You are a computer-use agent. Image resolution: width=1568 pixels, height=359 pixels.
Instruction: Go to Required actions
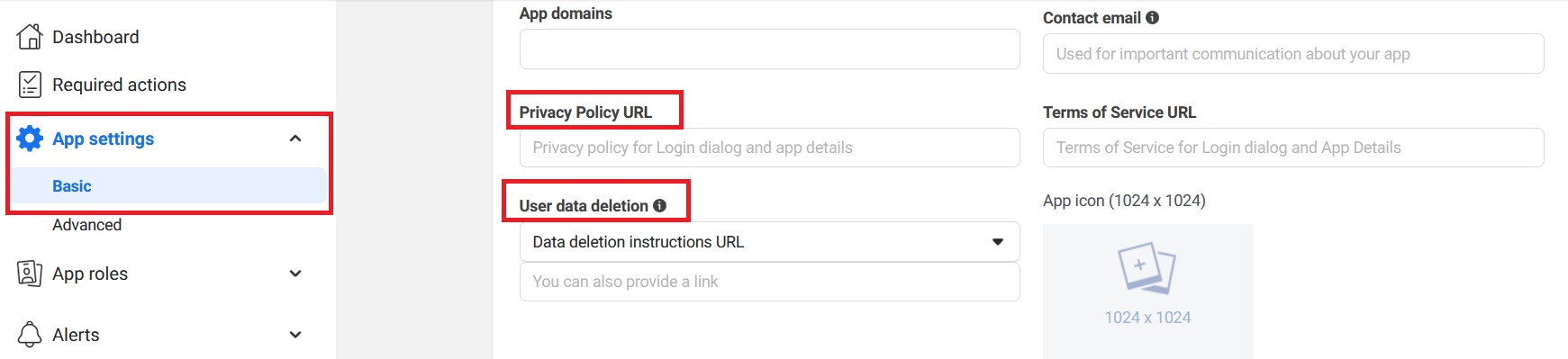pyautogui.click(x=119, y=85)
